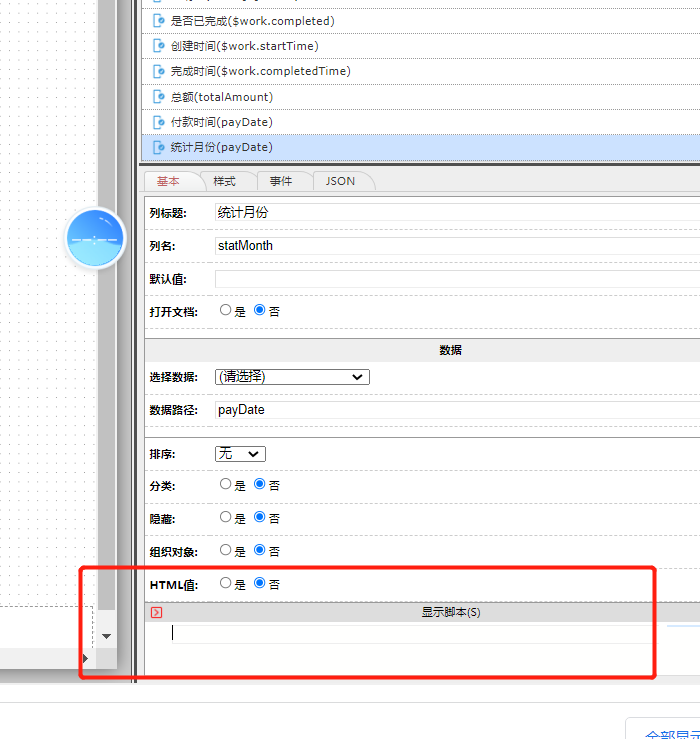Click the icon beside 创建时间($work.startTime)
Viewport: 700px width, 739px height.
pyautogui.click(x=159, y=46)
